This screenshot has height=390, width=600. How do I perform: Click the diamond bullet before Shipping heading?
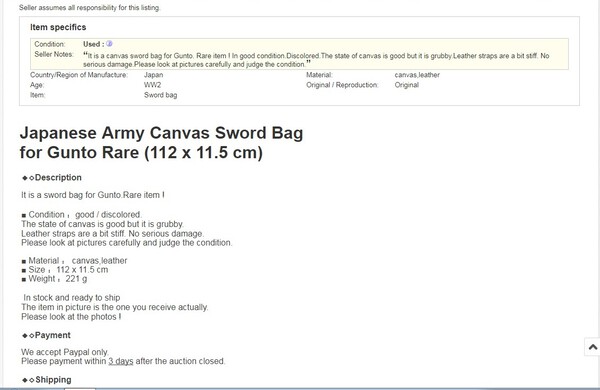coord(28,380)
